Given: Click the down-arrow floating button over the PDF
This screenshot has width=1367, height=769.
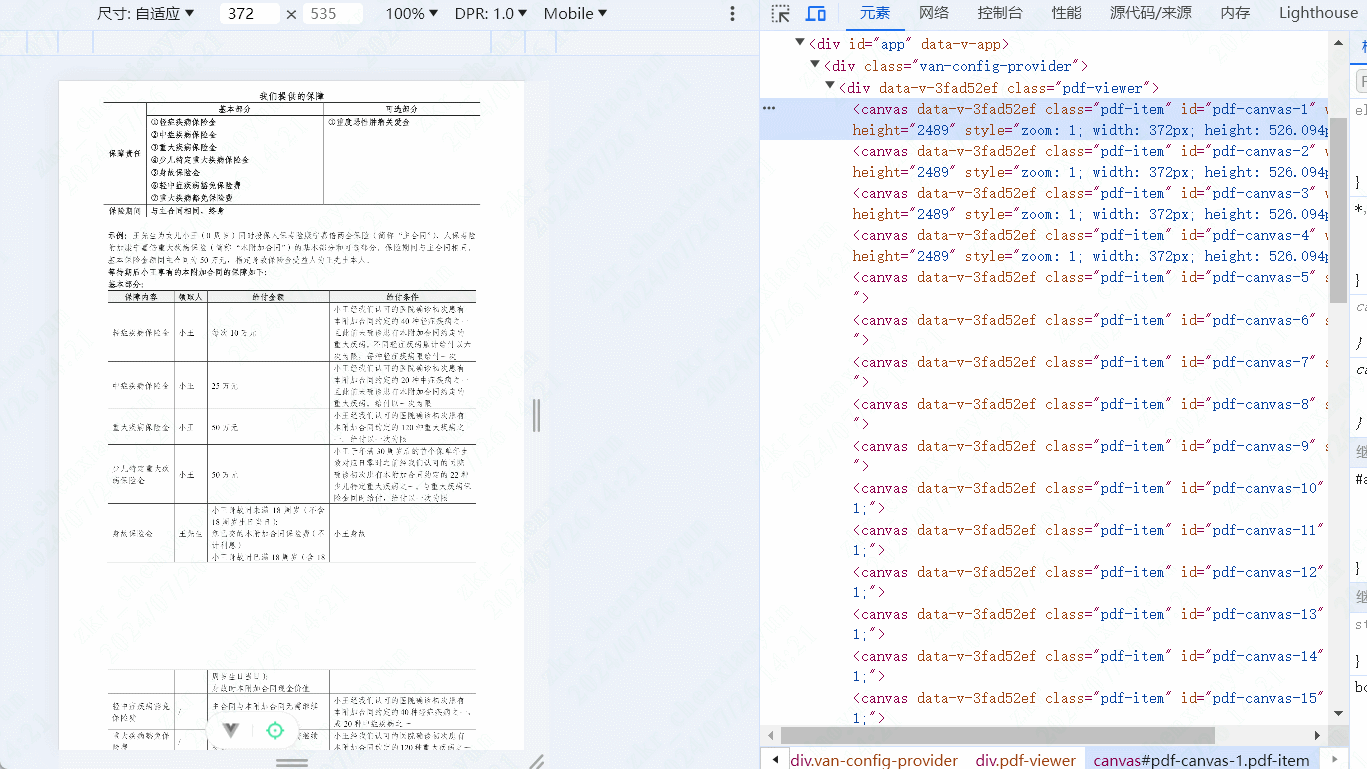Looking at the screenshot, I should coord(230,731).
